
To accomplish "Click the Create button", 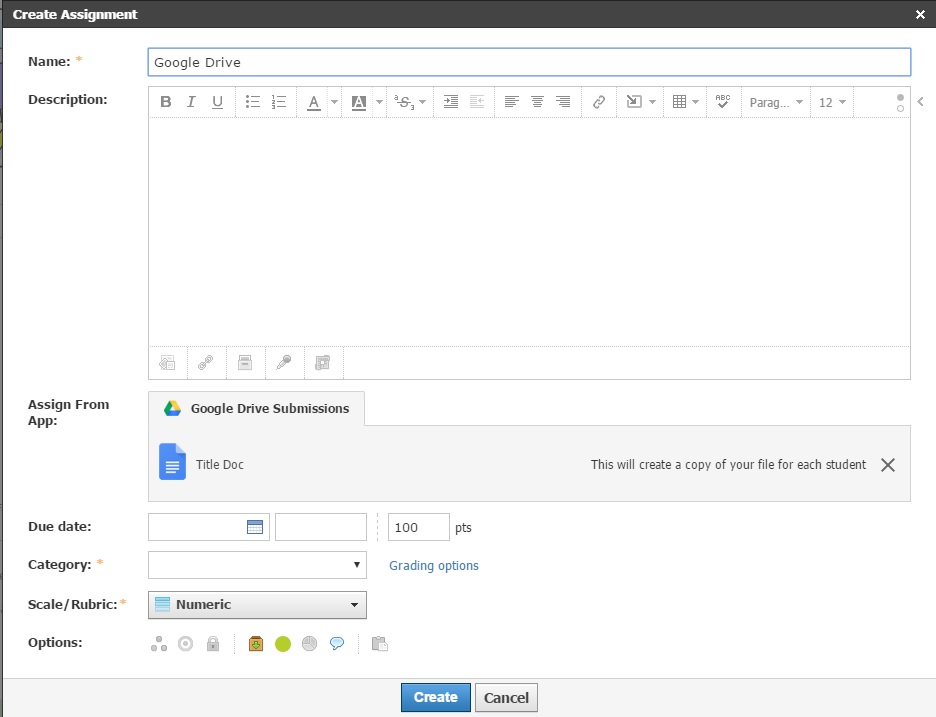I will (435, 697).
